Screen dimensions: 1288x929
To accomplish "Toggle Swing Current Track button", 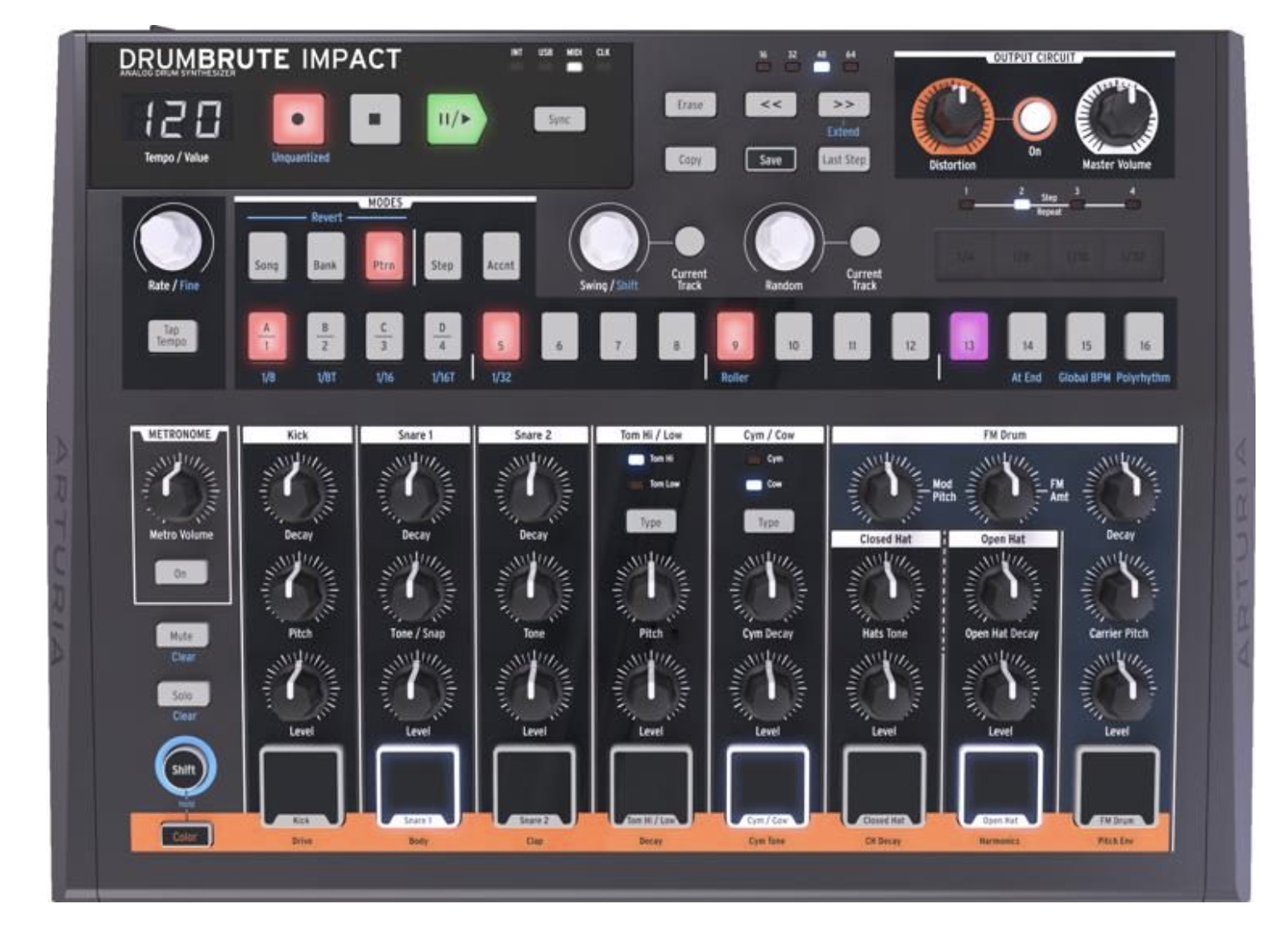I will click(689, 241).
